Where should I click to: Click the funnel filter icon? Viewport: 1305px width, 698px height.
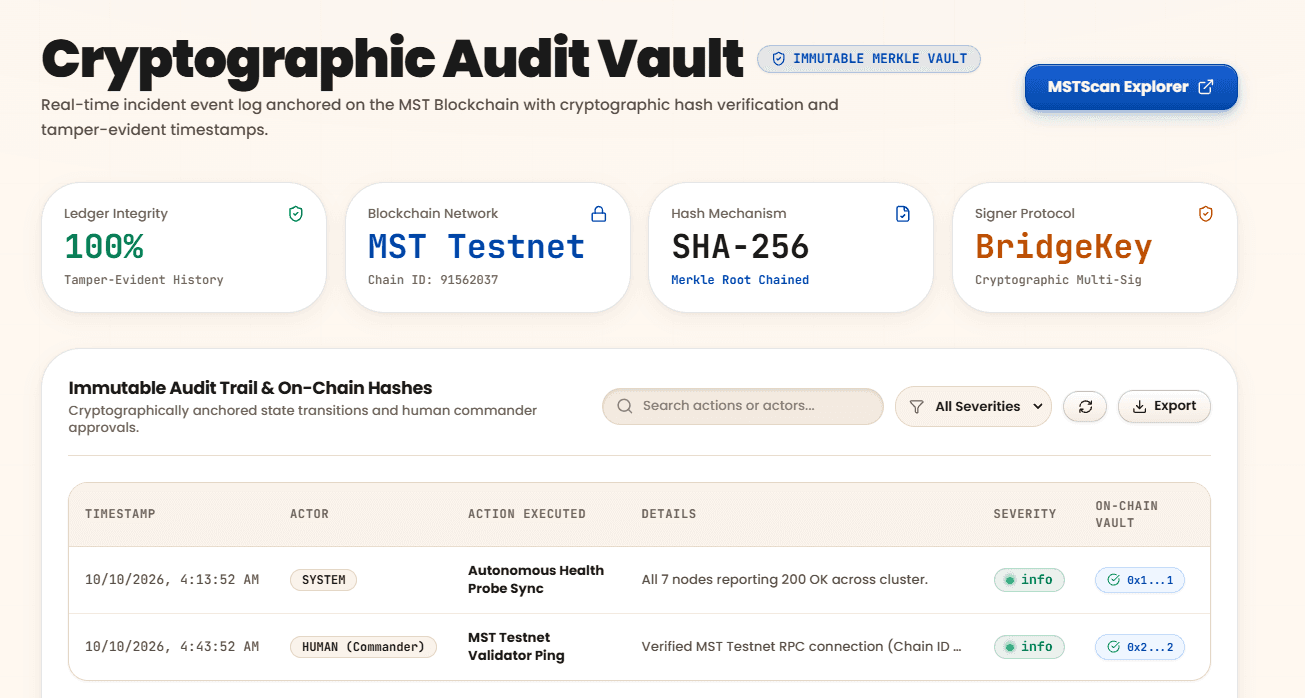(917, 407)
